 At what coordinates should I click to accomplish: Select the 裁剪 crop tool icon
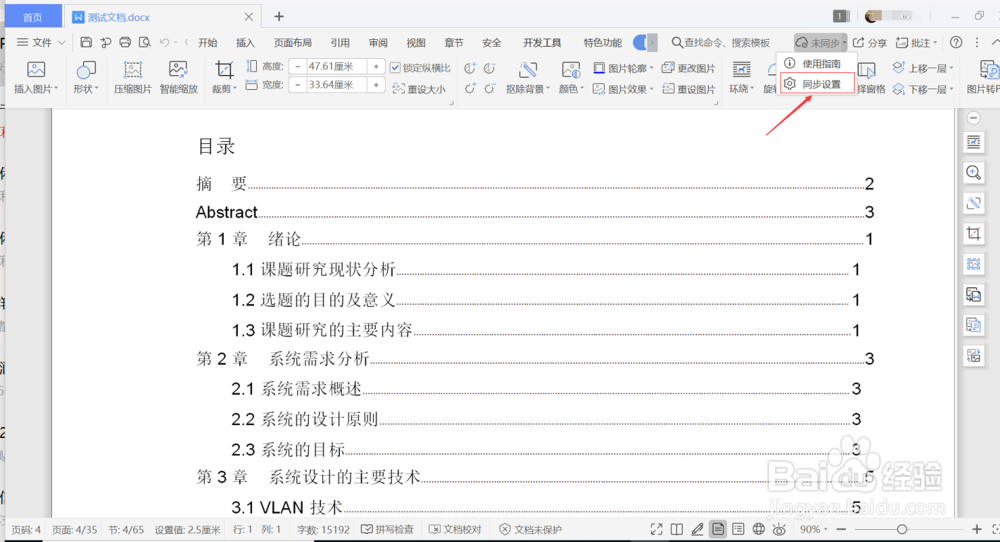[224, 70]
